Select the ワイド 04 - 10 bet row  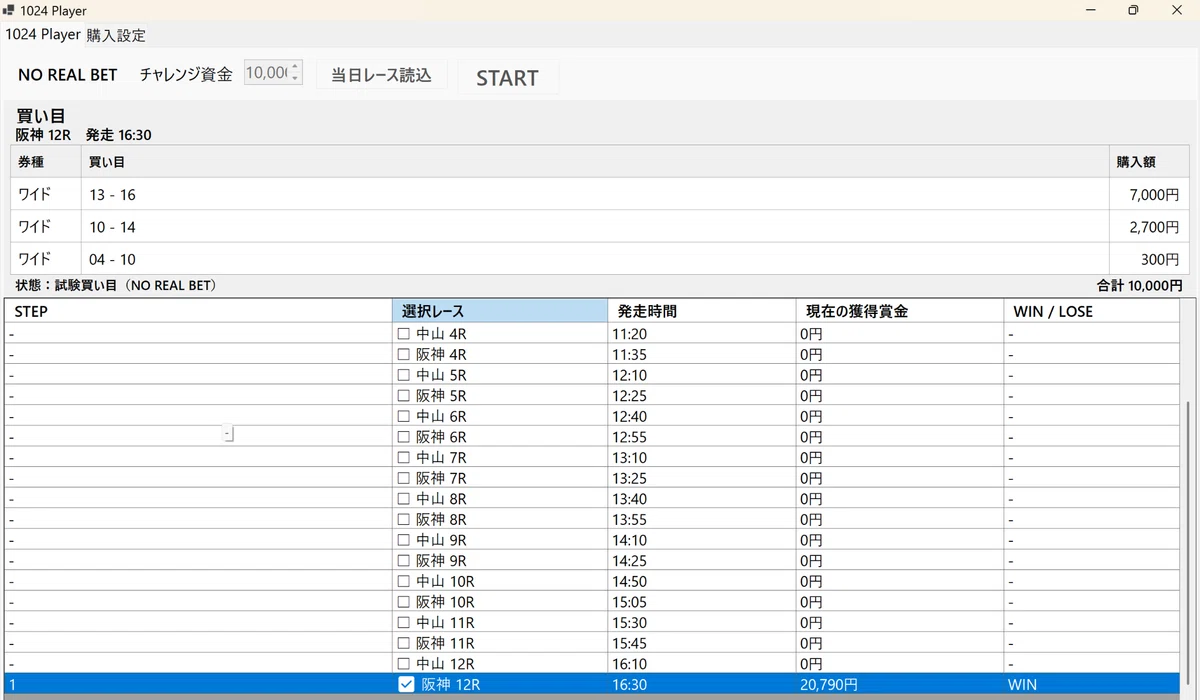point(600,259)
